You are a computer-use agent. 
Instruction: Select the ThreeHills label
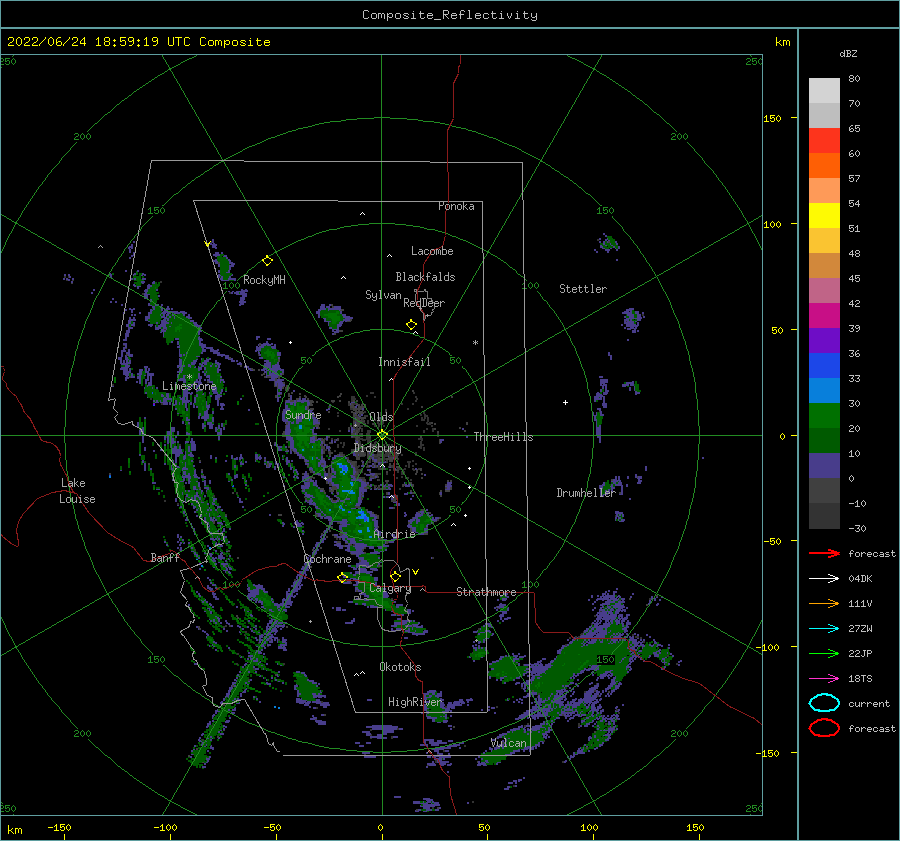point(503,437)
